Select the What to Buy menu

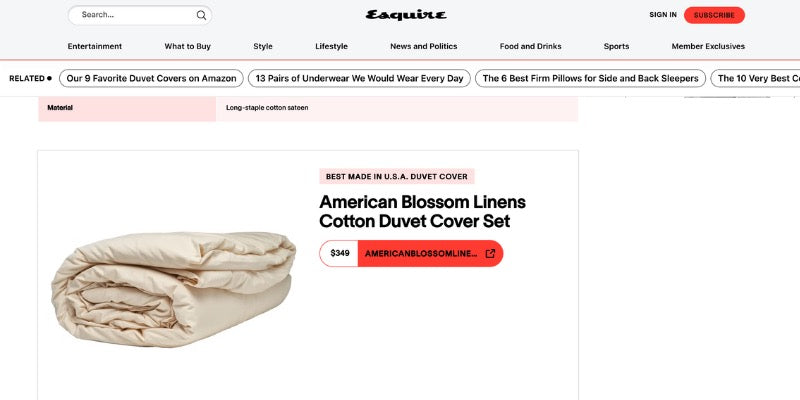[x=188, y=46]
